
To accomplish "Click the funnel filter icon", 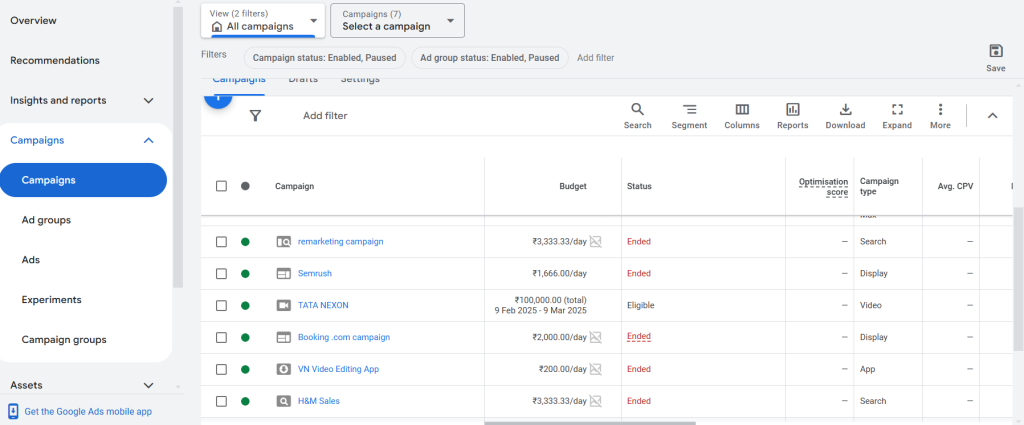I will [255, 116].
